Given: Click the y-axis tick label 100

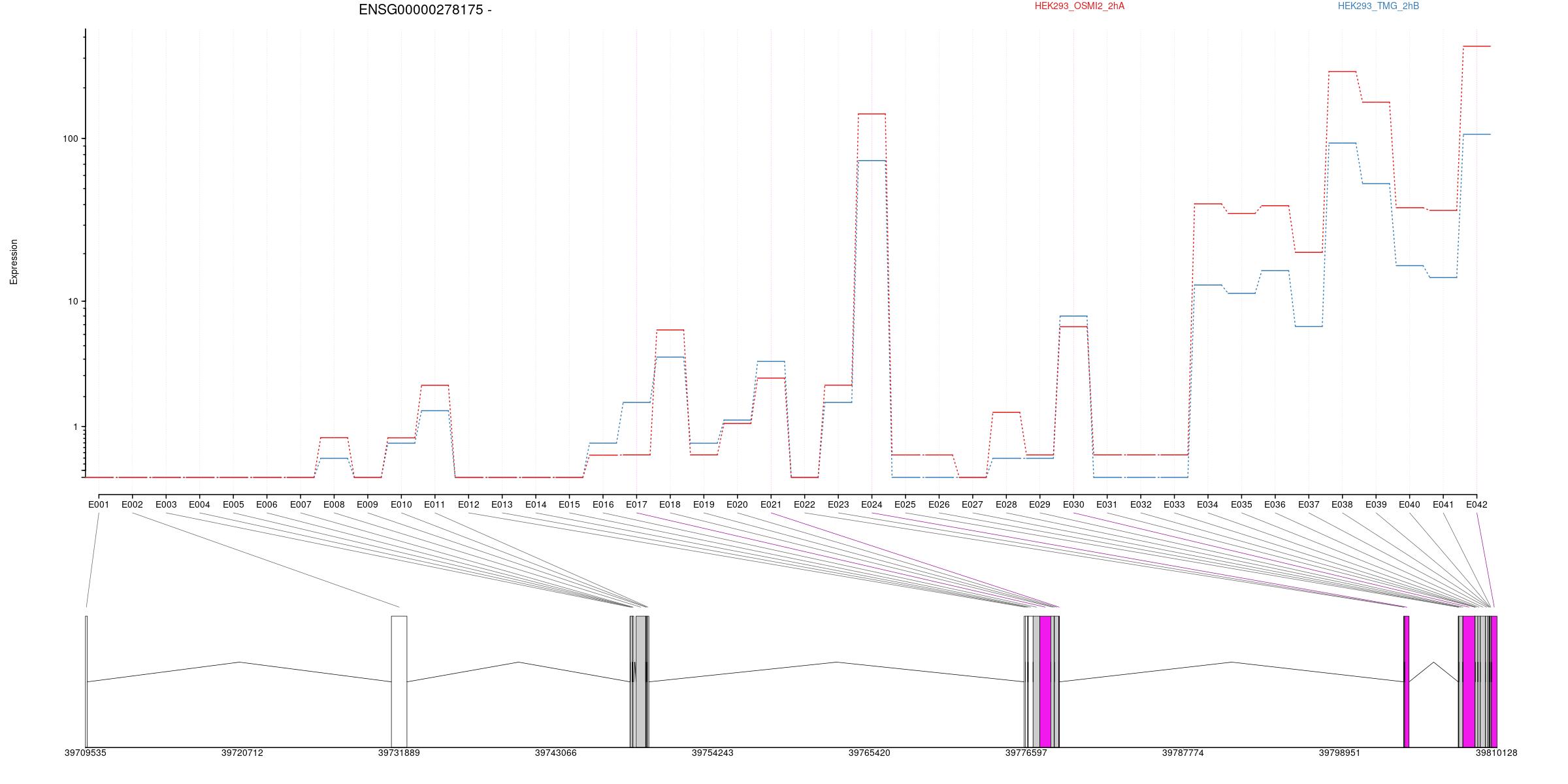Looking at the screenshot, I should pos(70,139).
